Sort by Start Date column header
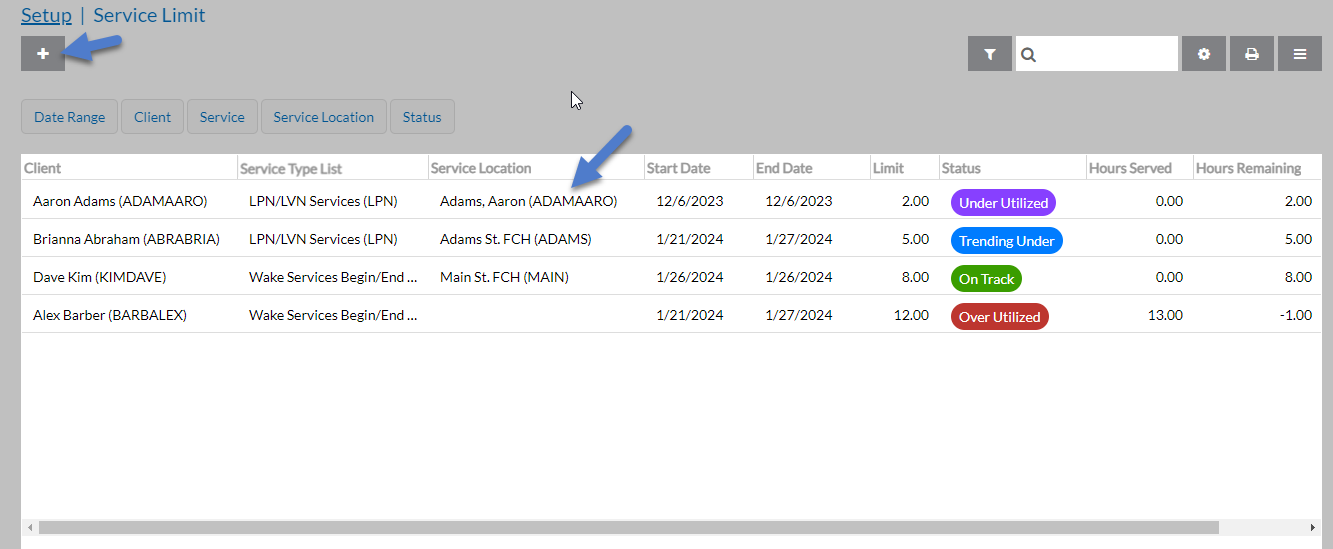Screen dimensions: 1333x549 (678, 168)
